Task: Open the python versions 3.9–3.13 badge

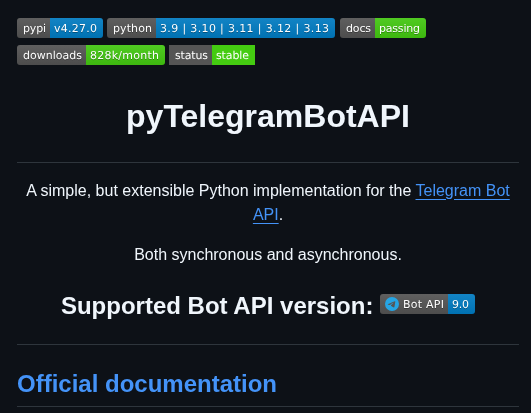Action: 221,28
